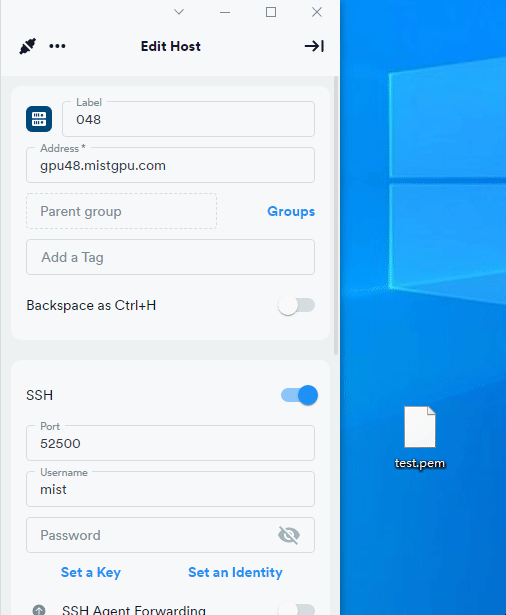Open the Groups link
Screen dimensions: 506x615
point(291,211)
